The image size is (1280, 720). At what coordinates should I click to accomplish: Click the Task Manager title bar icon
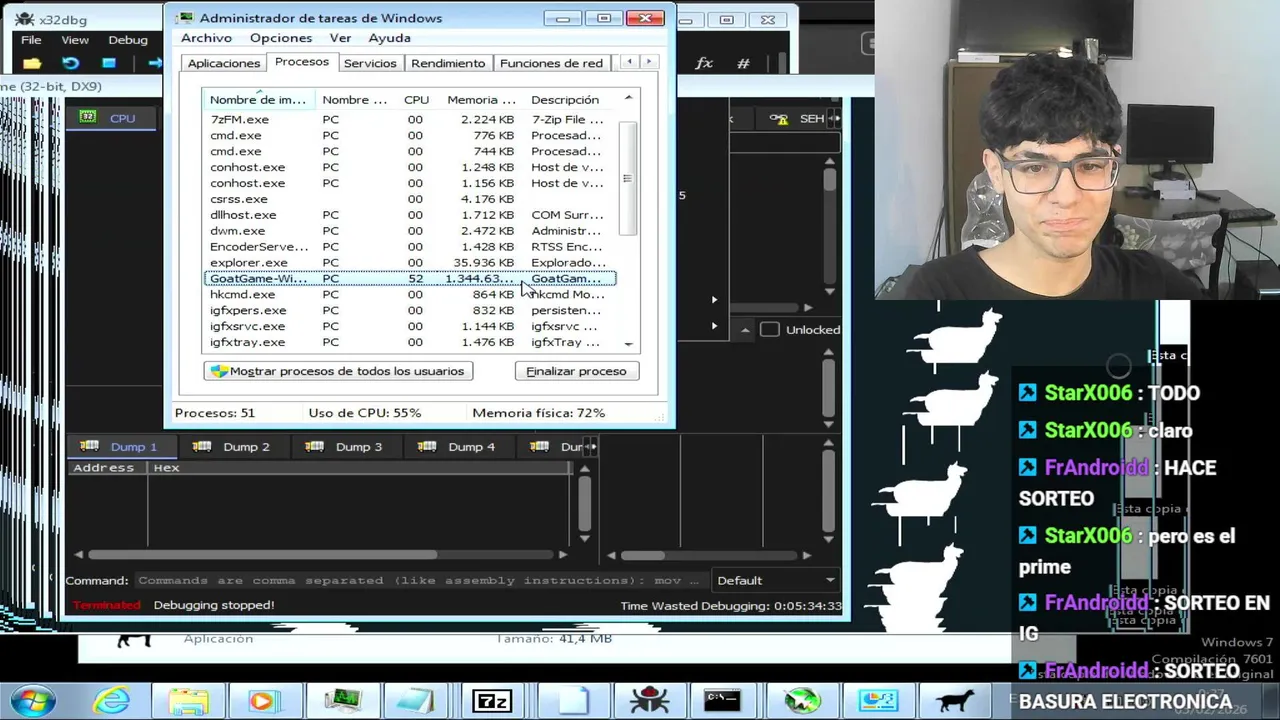click(184, 18)
